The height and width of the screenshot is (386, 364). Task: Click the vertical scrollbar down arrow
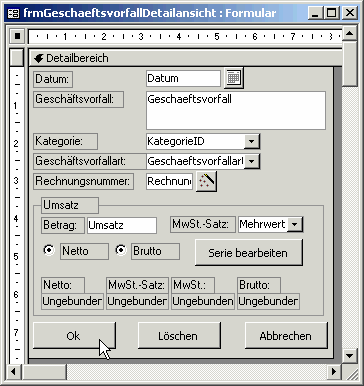[350, 355]
